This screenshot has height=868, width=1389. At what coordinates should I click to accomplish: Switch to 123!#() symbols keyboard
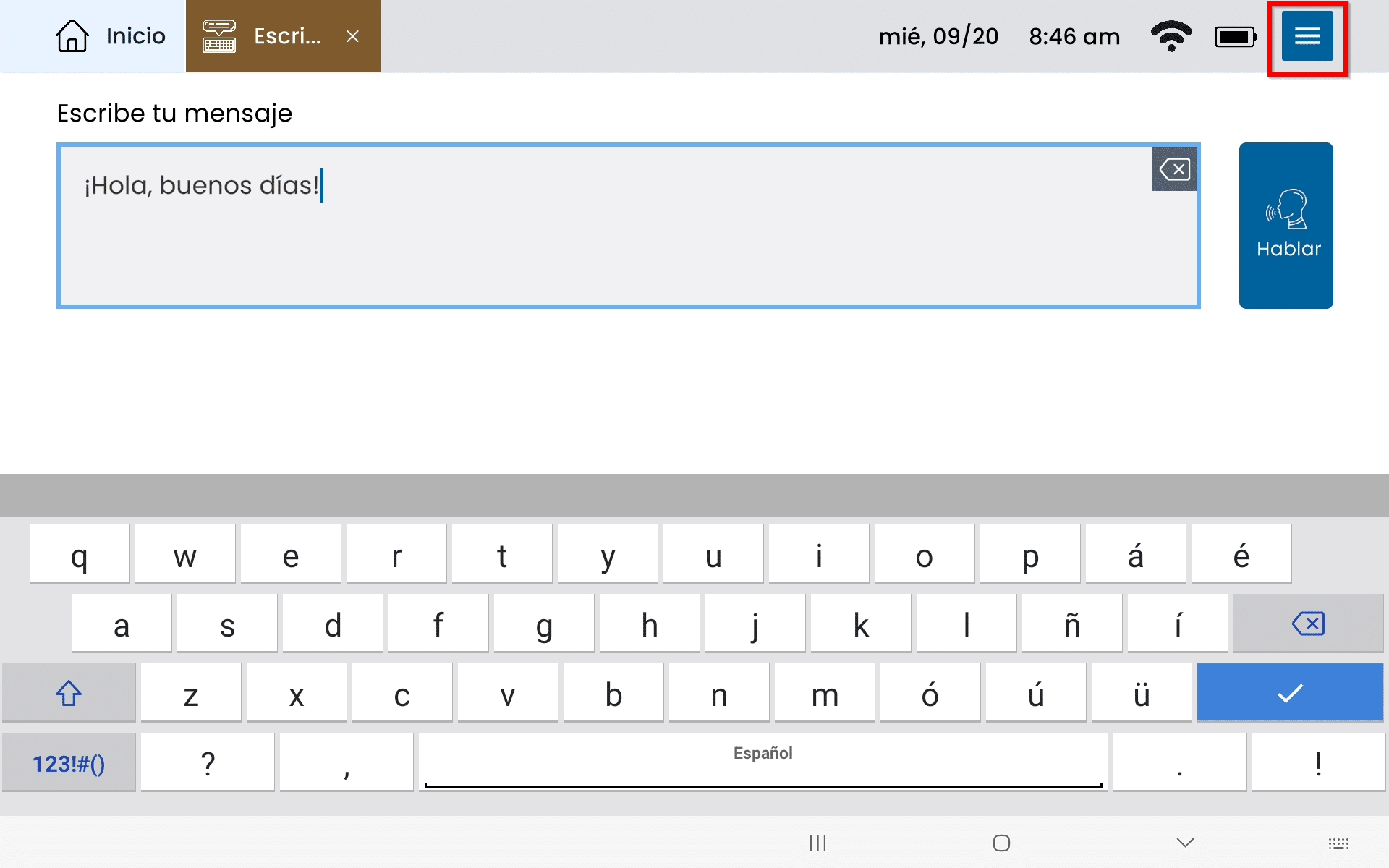tap(69, 763)
